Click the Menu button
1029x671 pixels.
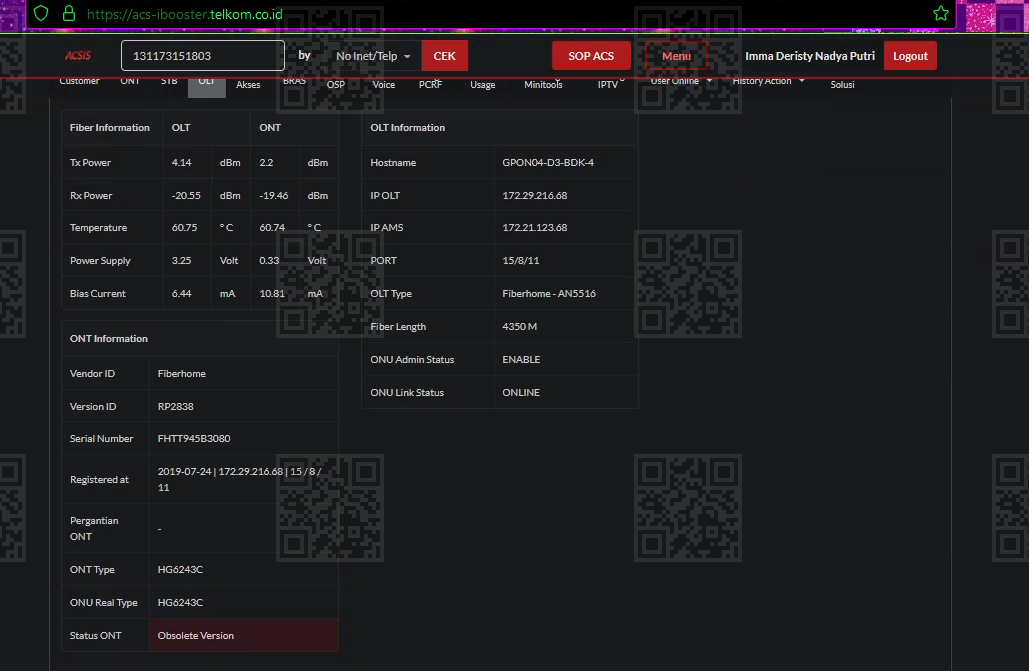676,56
